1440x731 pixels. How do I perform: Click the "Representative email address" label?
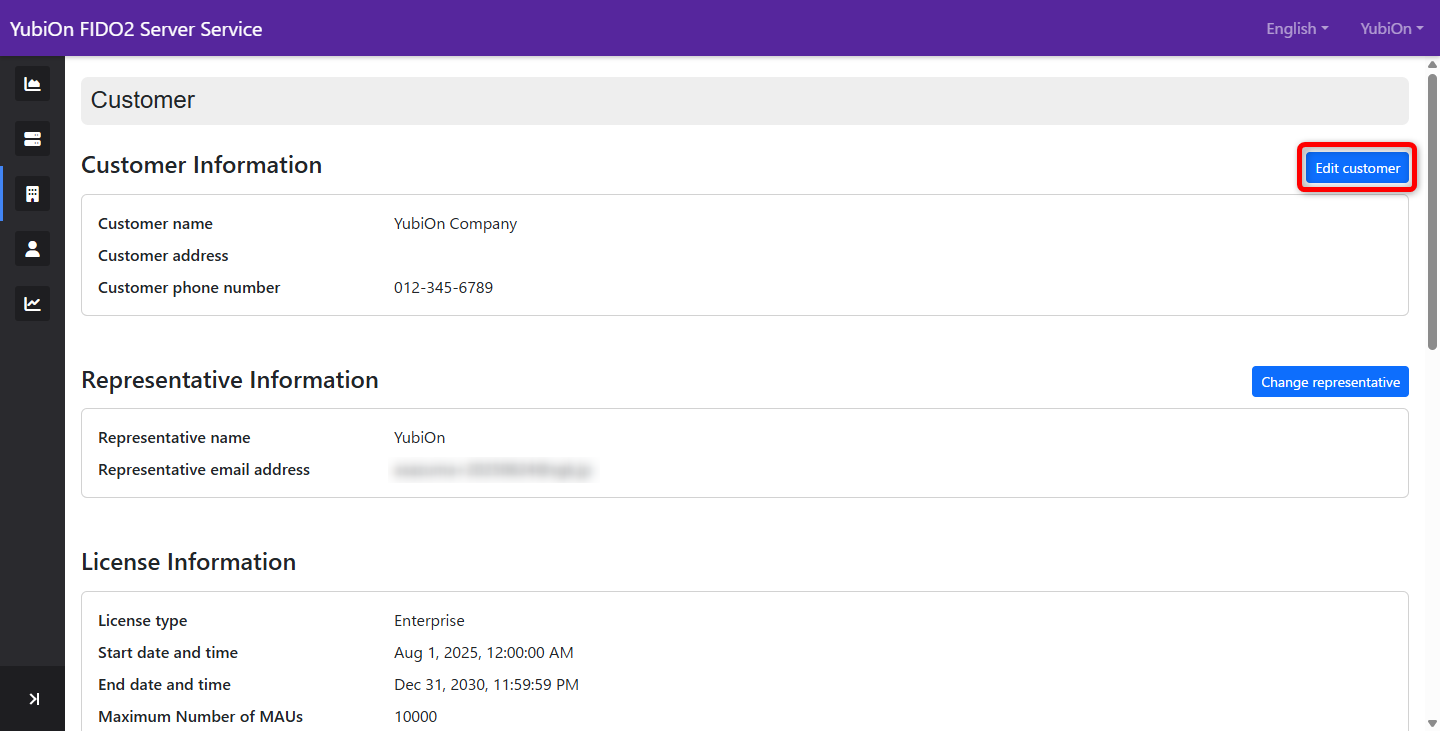(x=204, y=470)
